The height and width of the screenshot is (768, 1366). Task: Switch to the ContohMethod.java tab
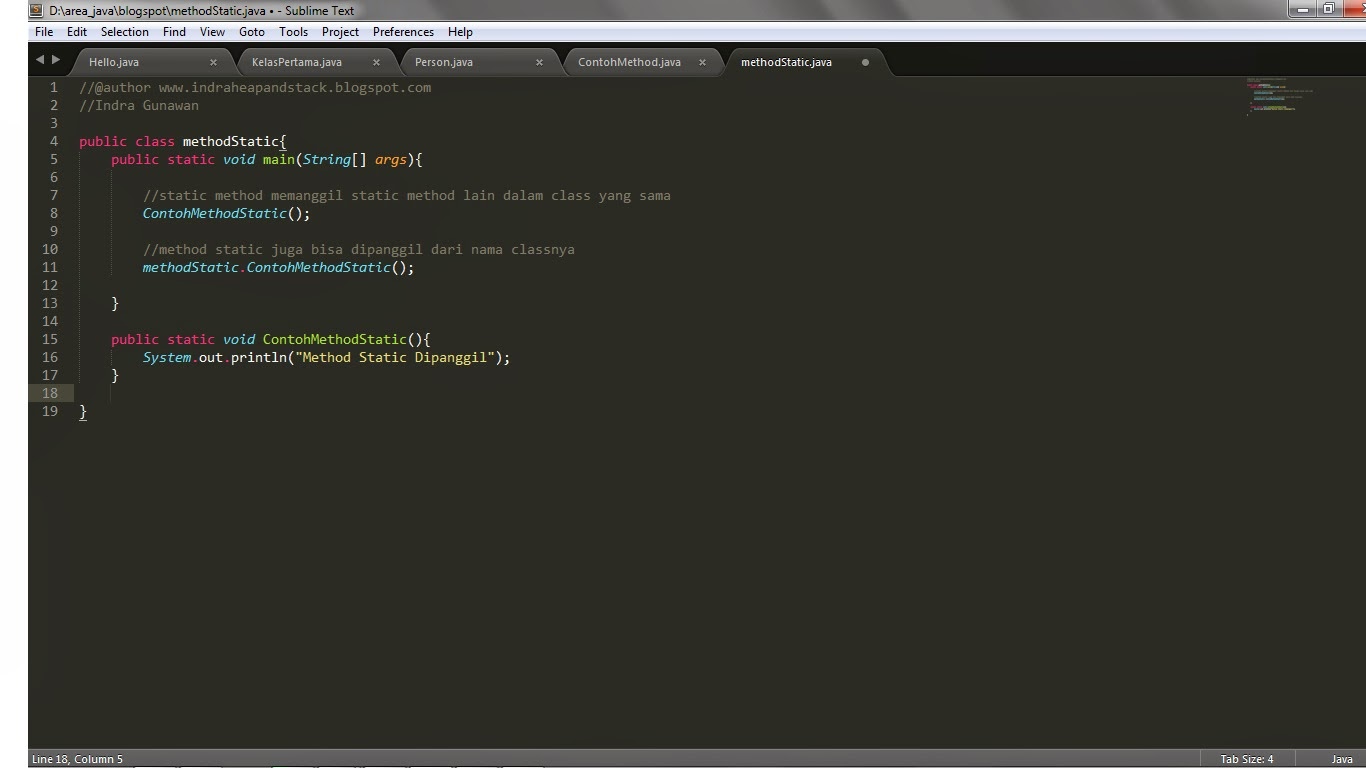point(629,62)
